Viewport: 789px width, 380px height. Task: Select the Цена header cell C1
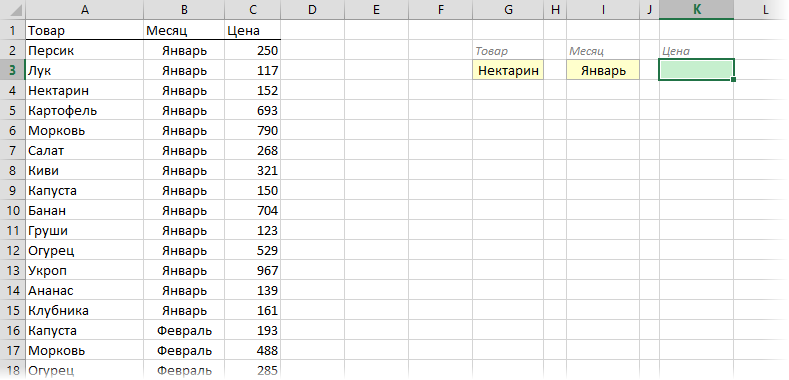click(253, 30)
